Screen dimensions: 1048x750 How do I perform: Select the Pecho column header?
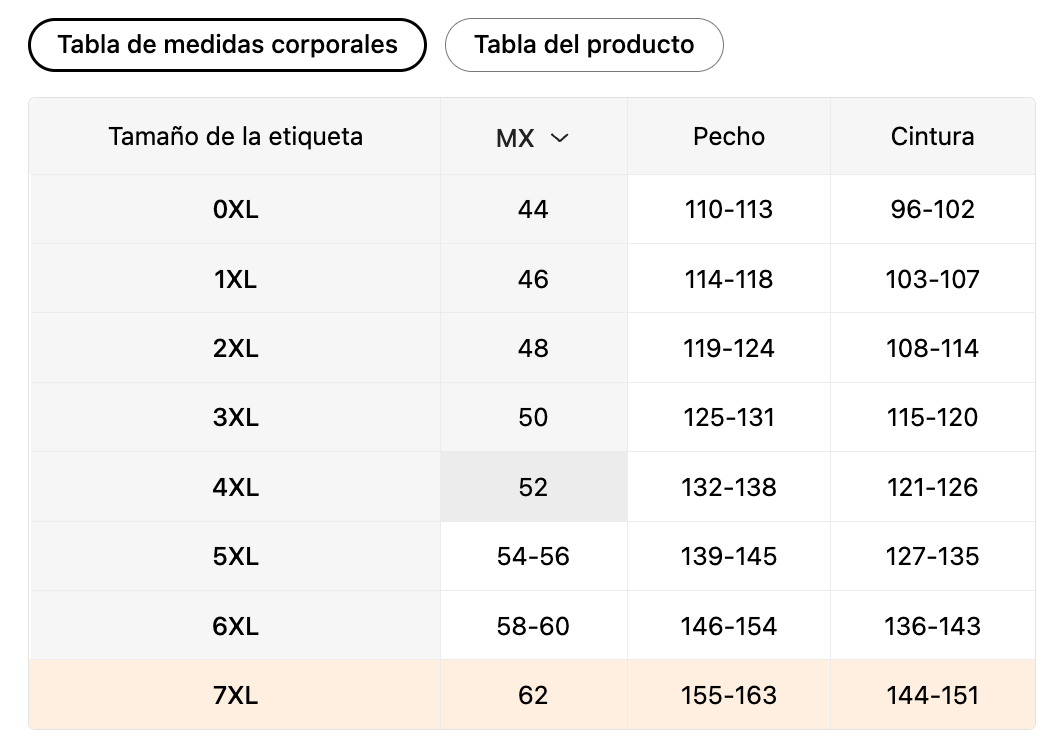tap(728, 137)
